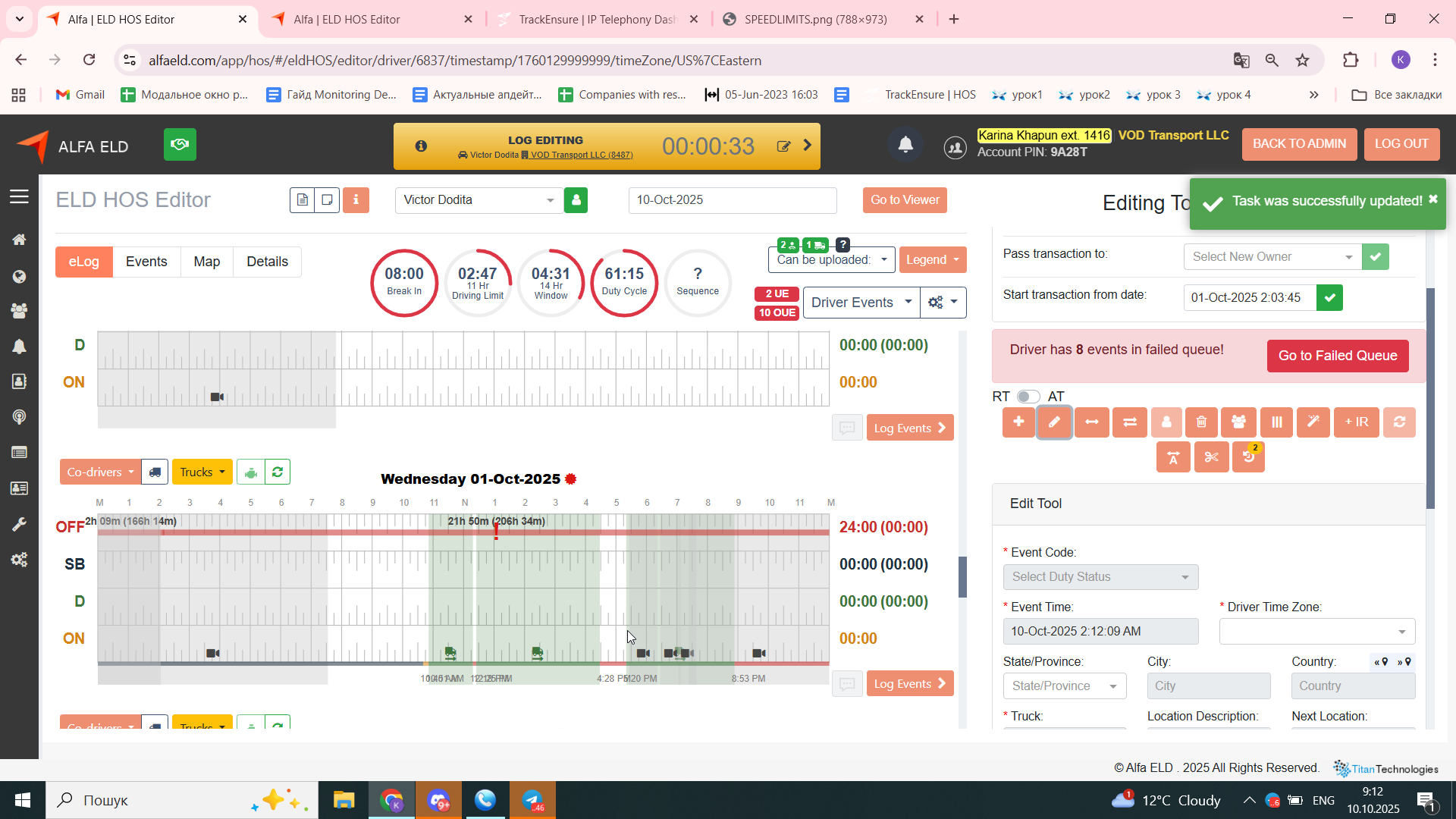The height and width of the screenshot is (819, 1456).
Task: Open the undo history tool with badge 2
Action: pos(1248,457)
